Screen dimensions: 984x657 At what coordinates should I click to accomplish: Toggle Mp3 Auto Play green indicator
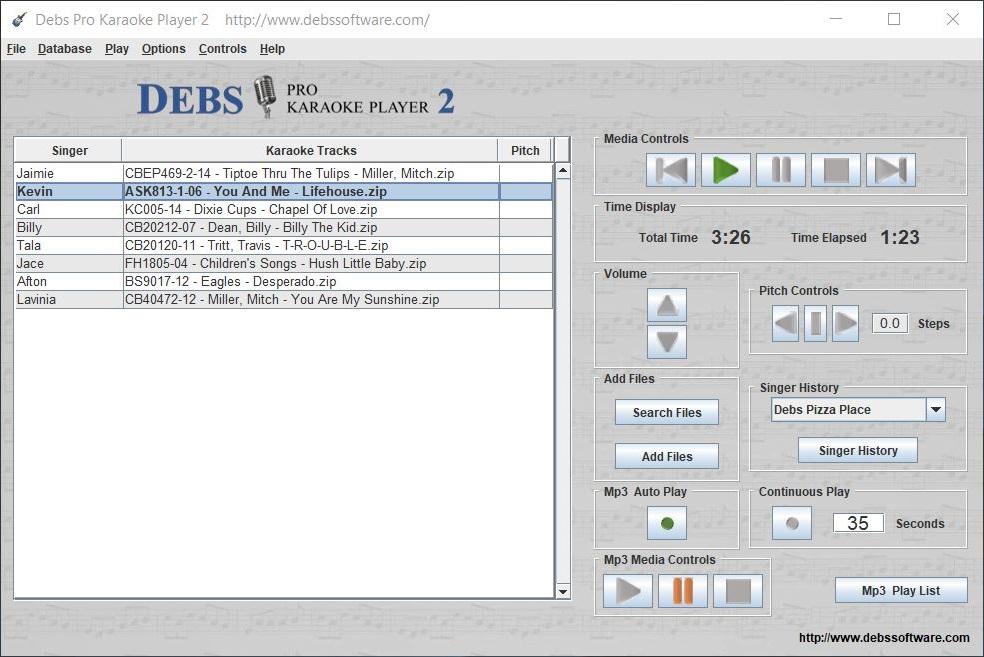tap(667, 523)
